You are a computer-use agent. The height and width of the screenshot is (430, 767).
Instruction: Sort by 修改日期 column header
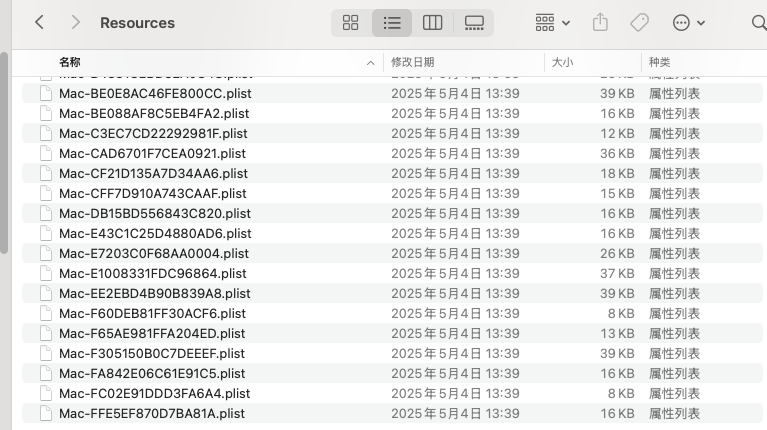click(412, 62)
